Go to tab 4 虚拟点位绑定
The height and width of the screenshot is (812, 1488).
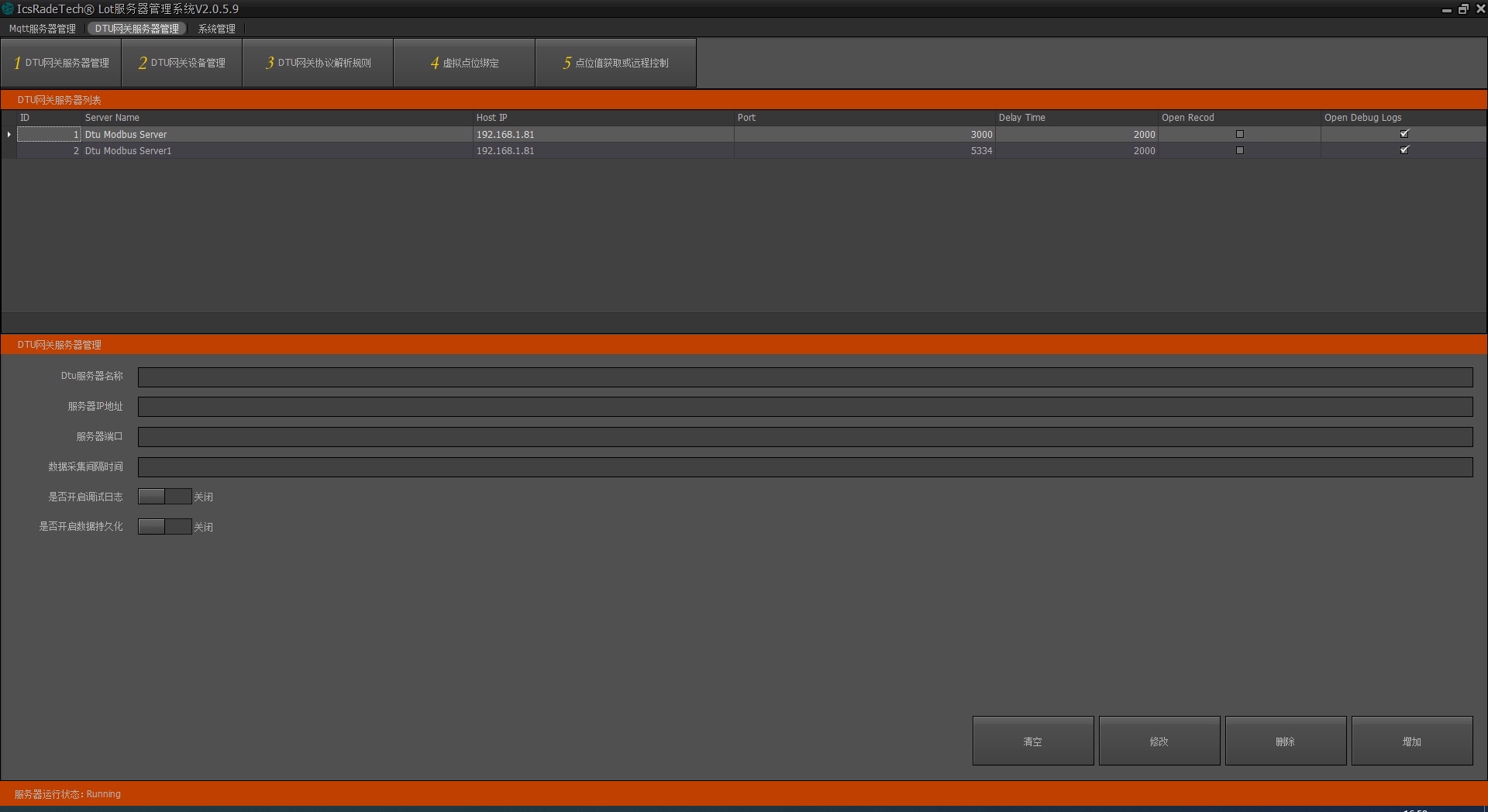(x=464, y=63)
